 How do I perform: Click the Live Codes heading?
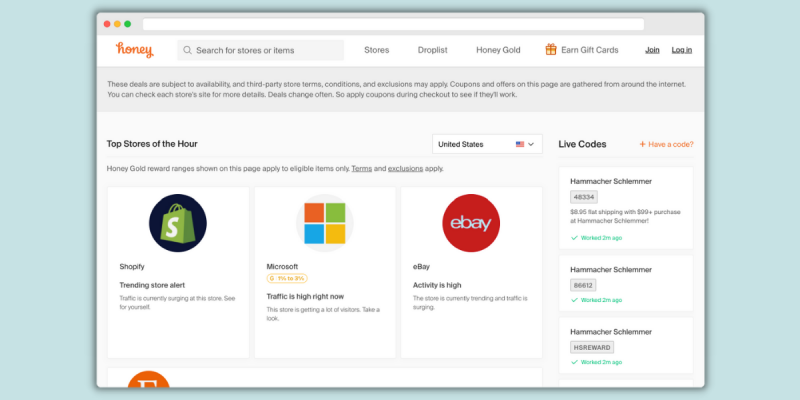[582, 144]
